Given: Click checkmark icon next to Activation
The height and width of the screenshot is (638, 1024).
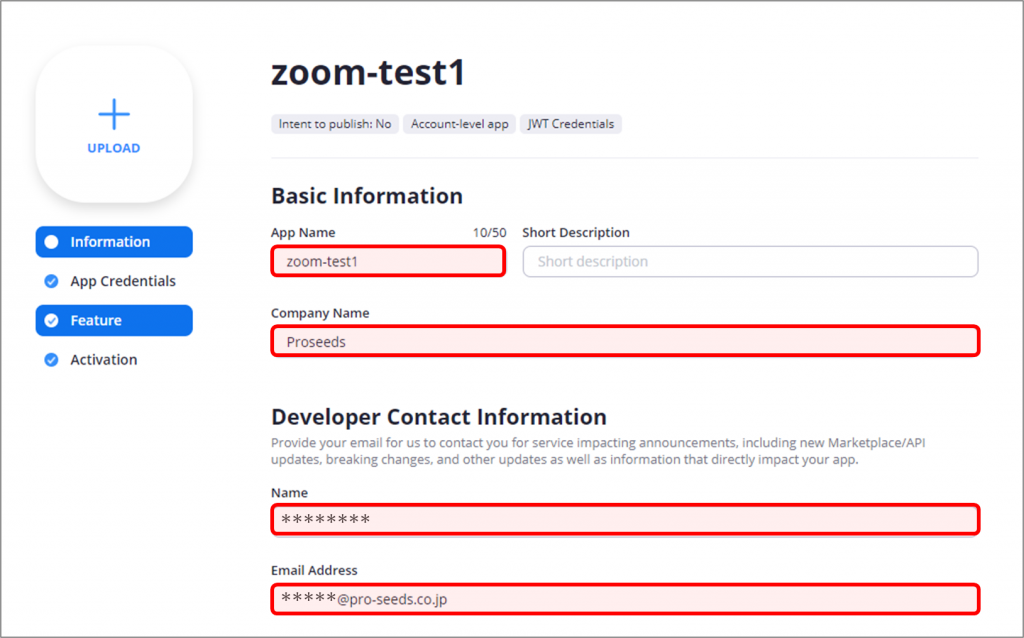Looking at the screenshot, I should click(x=52, y=360).
